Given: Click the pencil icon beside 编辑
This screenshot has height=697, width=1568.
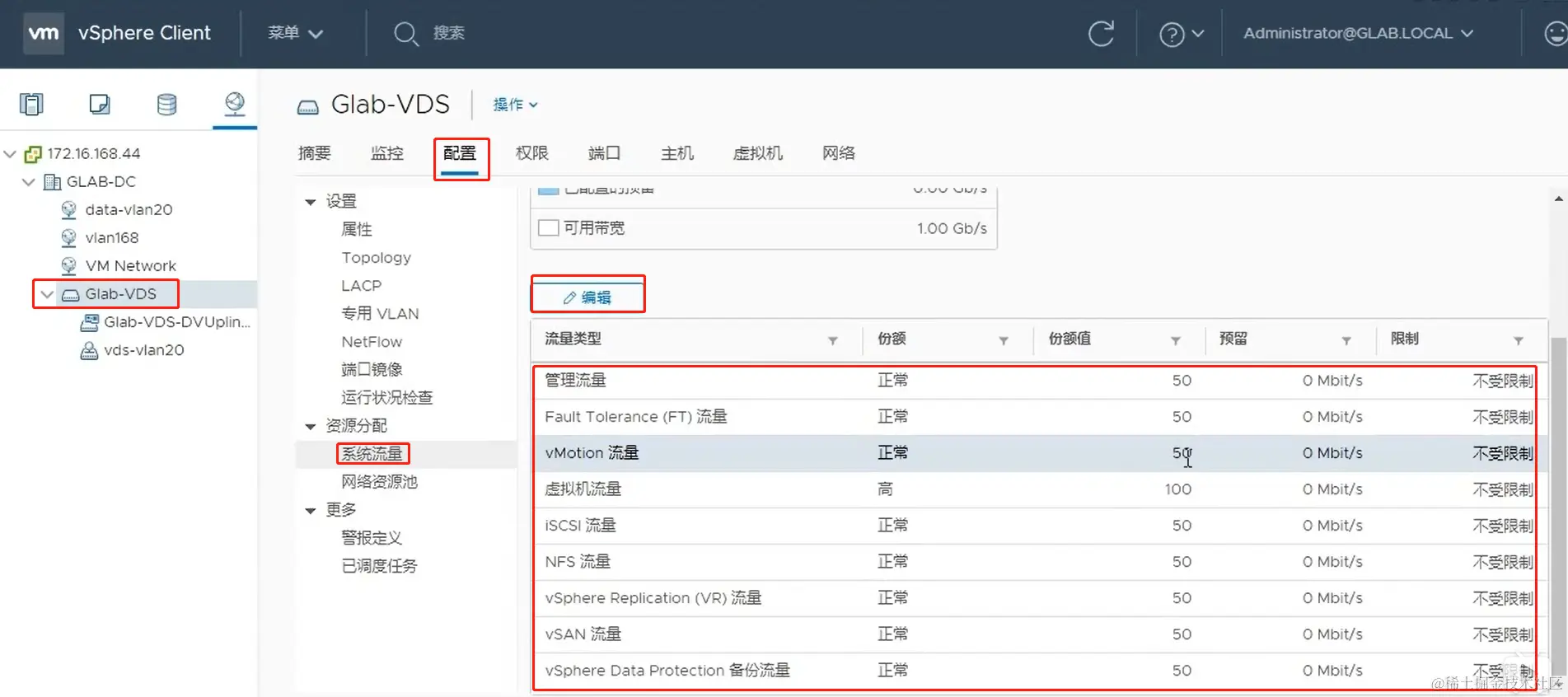Looking at the screenshot, I should tap(569, 297).
